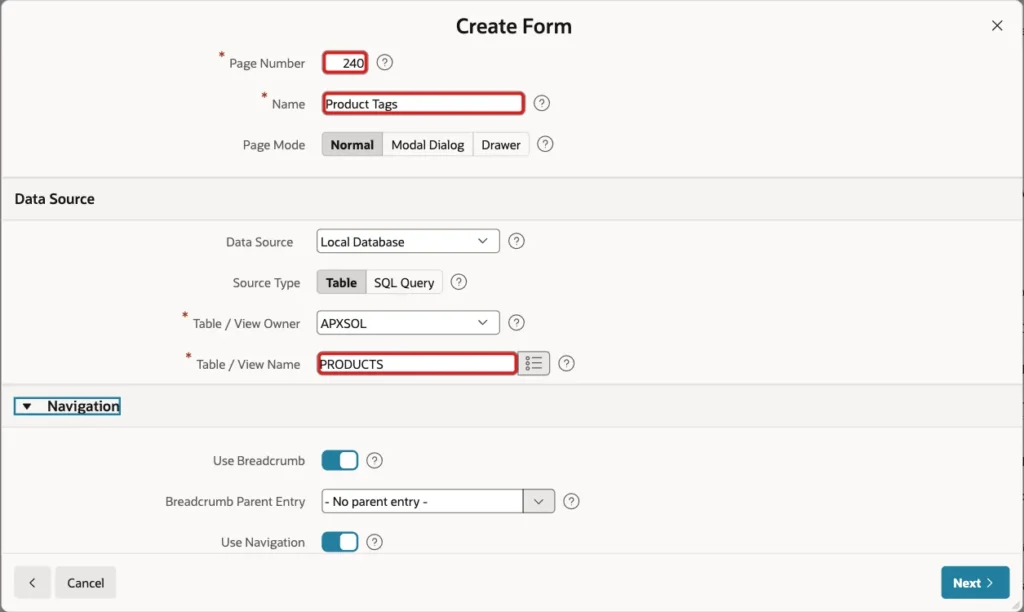Select Modal Dialog page mode
Viewport: 1024px width, 612px height.
tap(428, 144)
